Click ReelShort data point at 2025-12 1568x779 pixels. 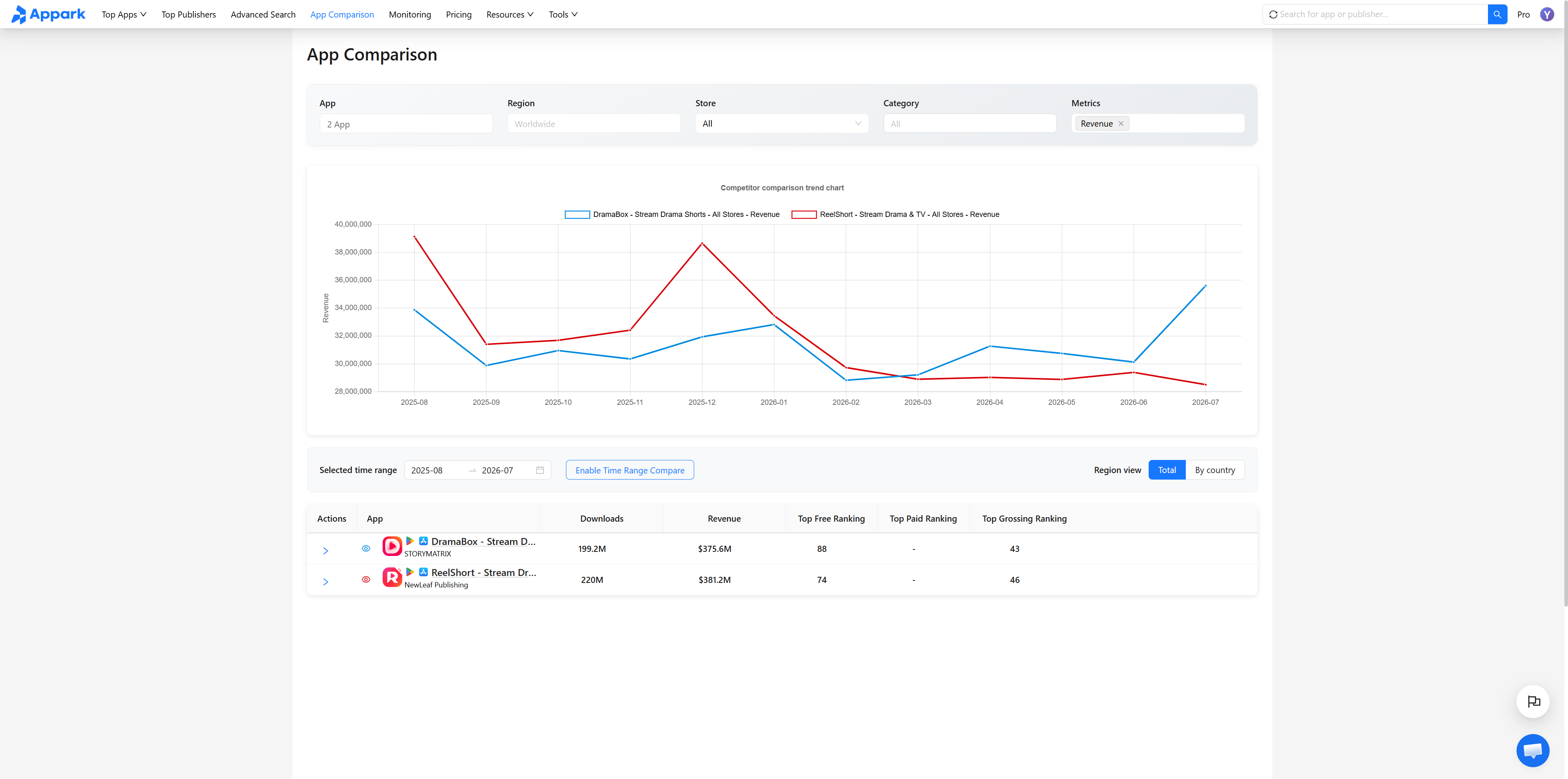pos(702,243)
